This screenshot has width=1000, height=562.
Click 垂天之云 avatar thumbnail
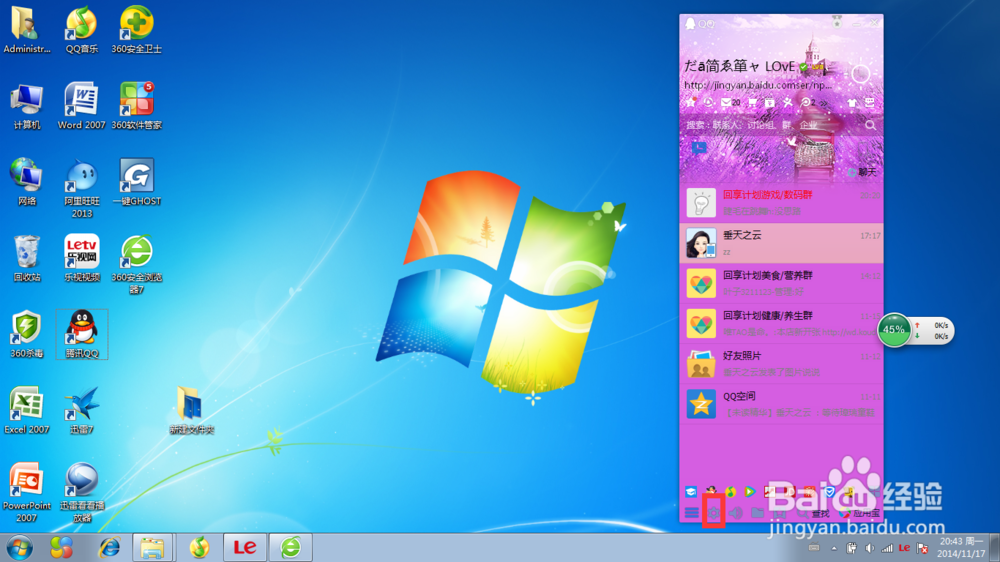pos(701,243)
